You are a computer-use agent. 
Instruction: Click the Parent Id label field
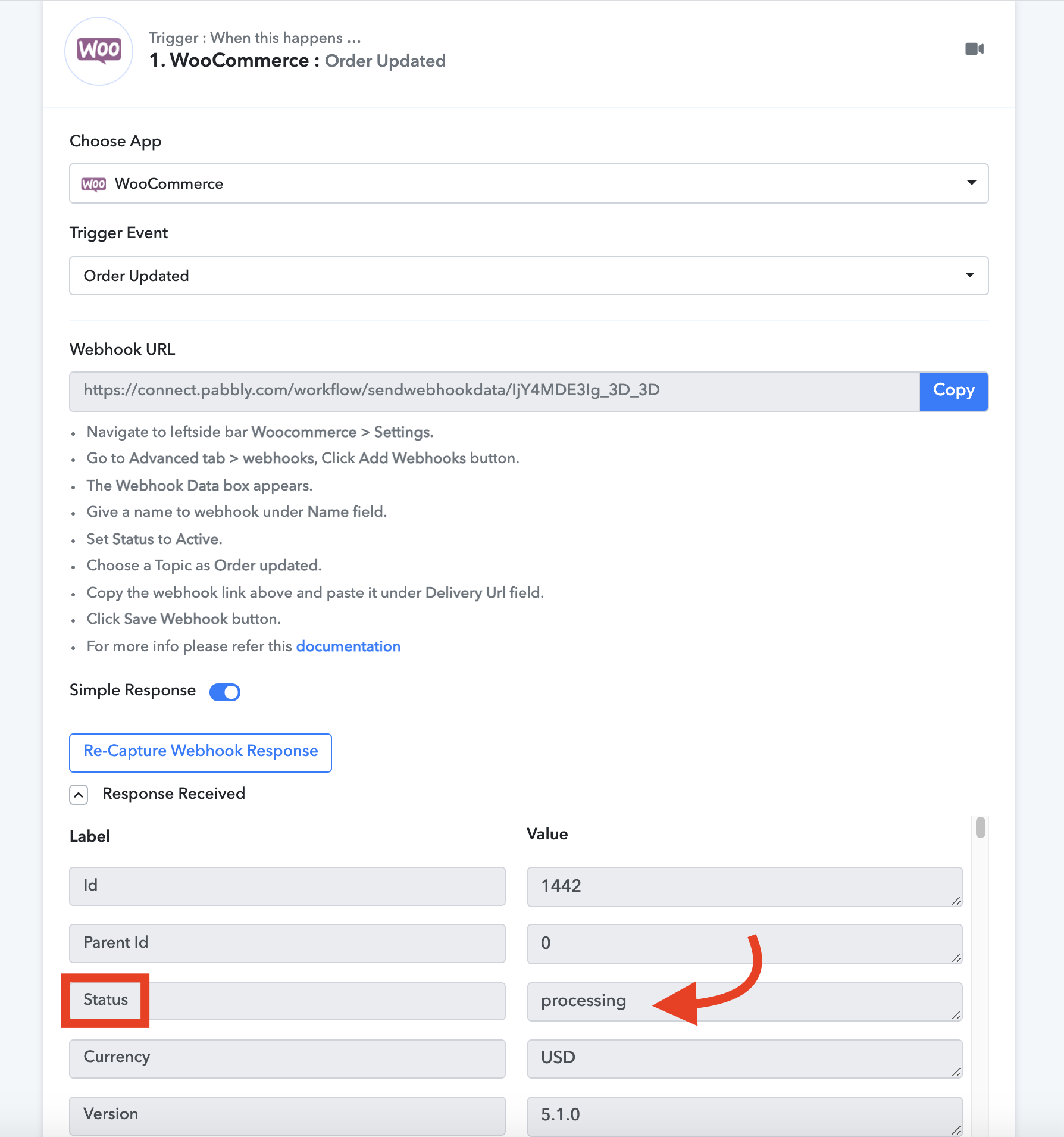coord(287,943)
